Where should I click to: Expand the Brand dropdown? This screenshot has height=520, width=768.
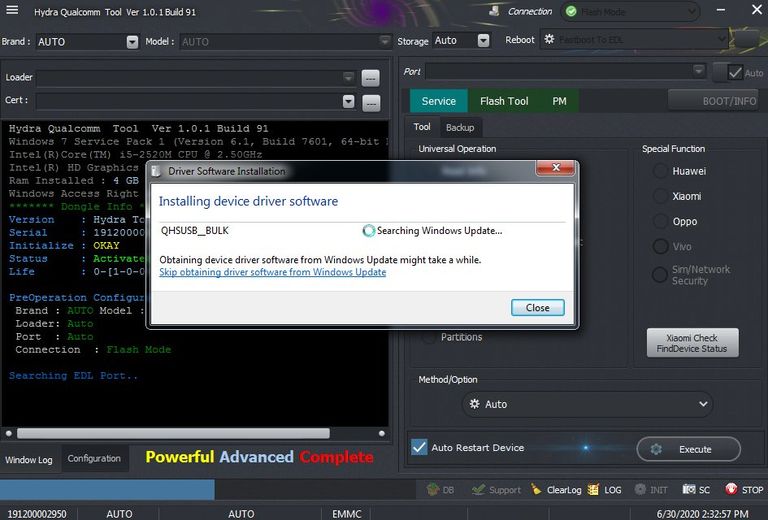tap(132, 42)
